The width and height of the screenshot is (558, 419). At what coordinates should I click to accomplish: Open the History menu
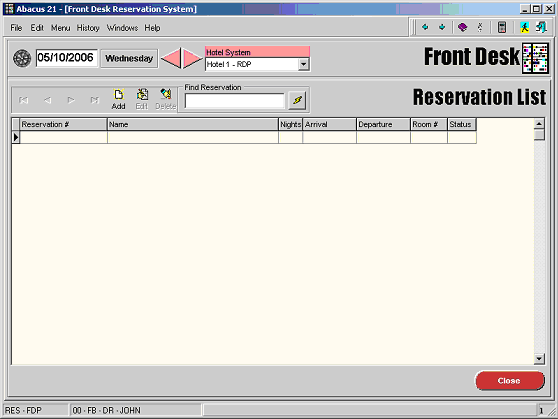[x=88, y=28]
